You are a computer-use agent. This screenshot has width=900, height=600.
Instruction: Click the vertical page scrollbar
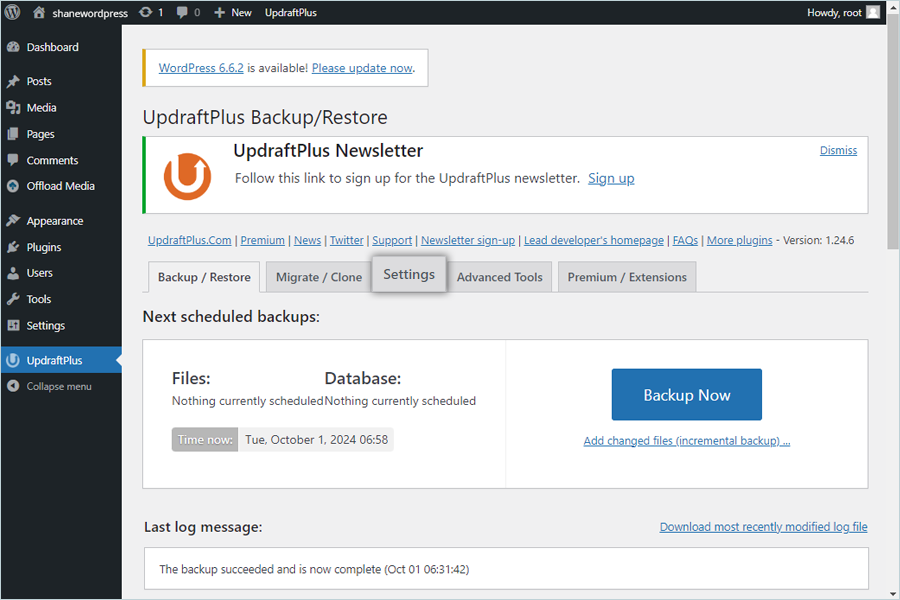tap(893, 132)
